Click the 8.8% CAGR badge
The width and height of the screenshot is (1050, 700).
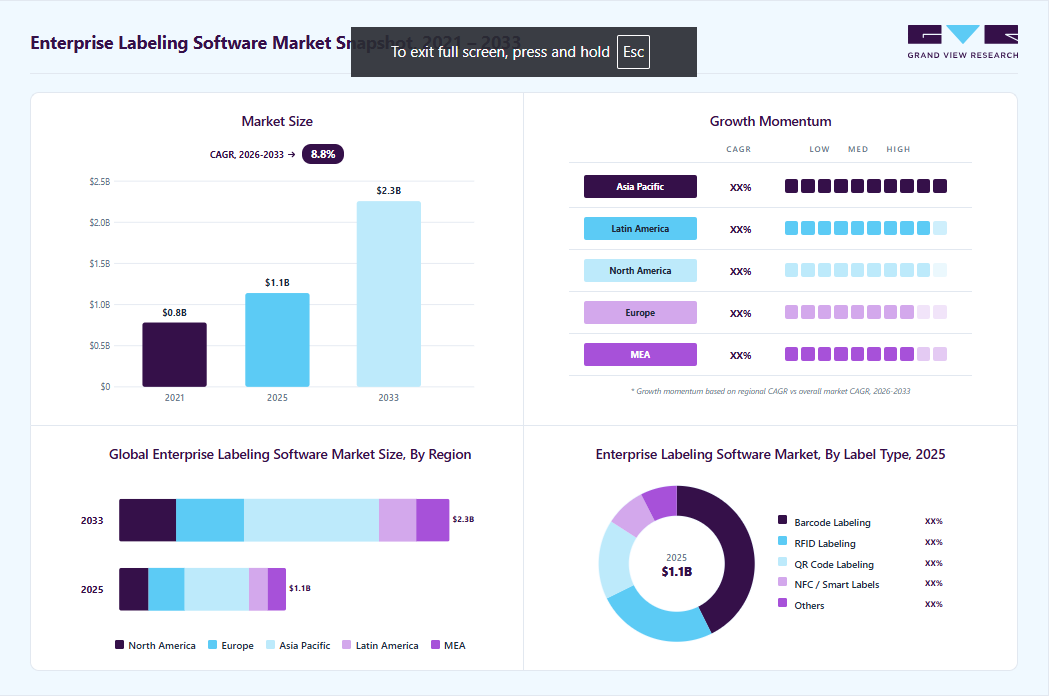(x=323, y=154)
